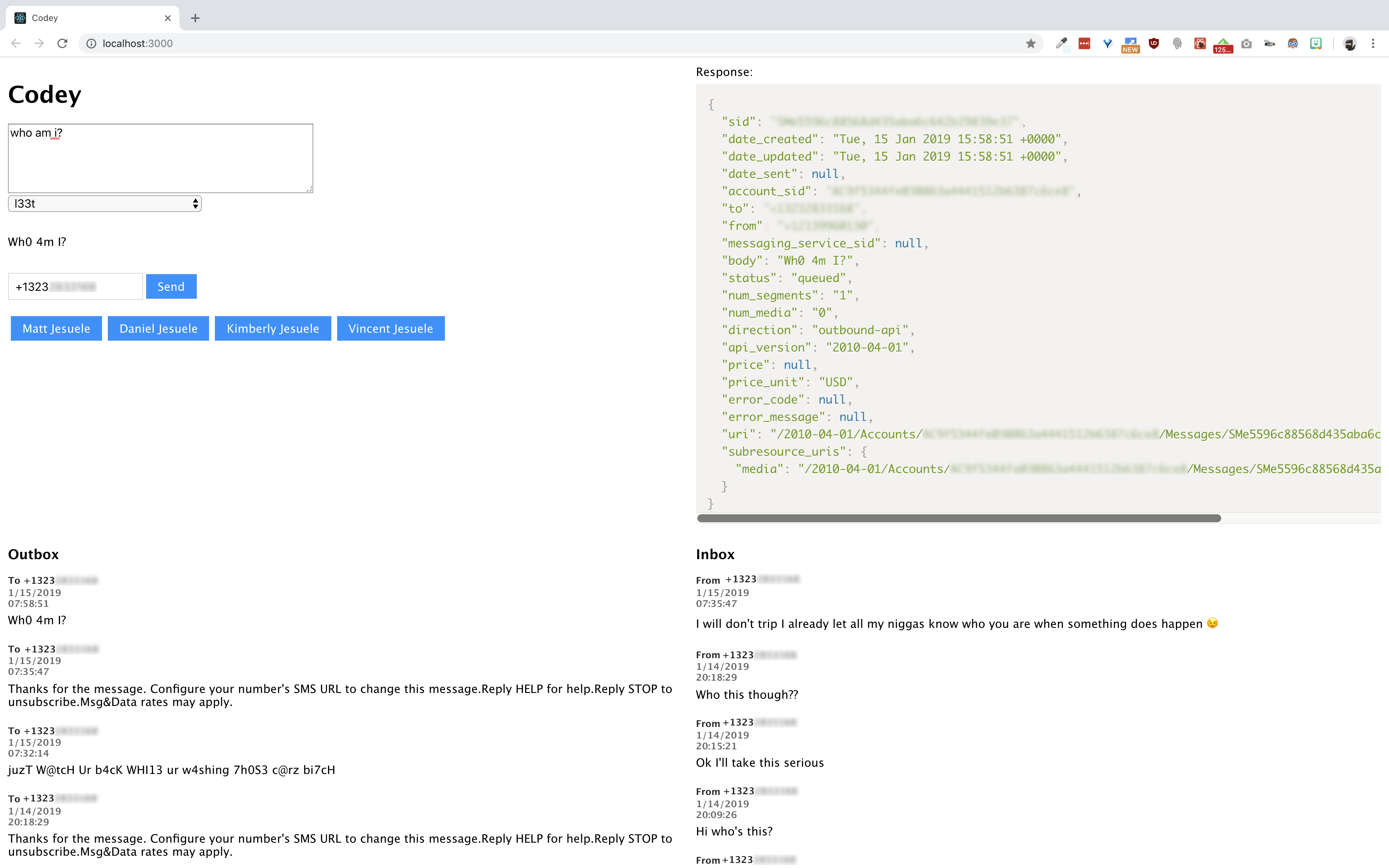Image resolution: width=1389 pixels, height=868 pixels.
Task: Open a new browser tab
Action: point(195,18)
